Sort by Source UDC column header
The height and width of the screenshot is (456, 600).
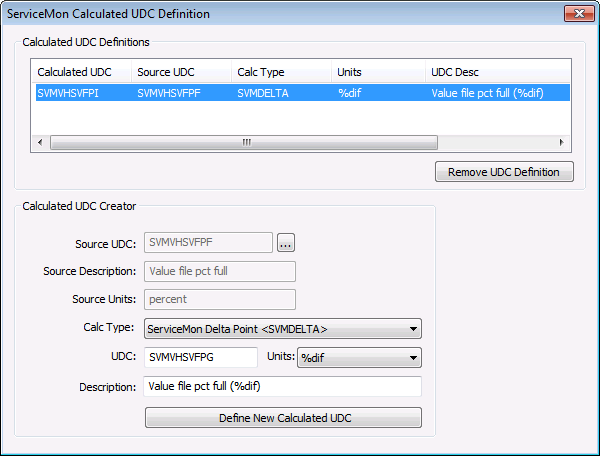181,72
